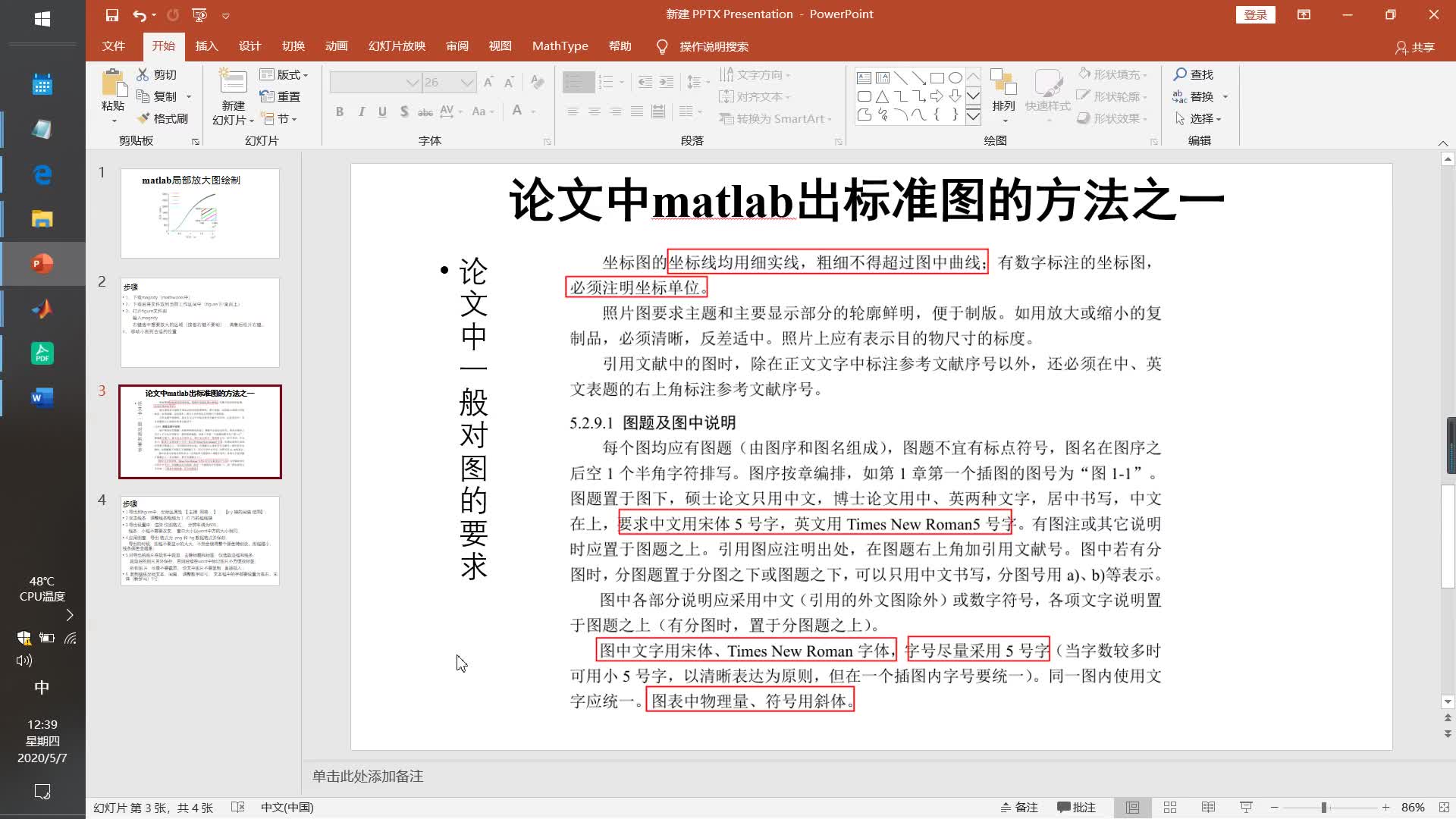Click the Save icon in quick access toolbar
Viewport: 1456px width, 819px height.
[x=111, y=14]
